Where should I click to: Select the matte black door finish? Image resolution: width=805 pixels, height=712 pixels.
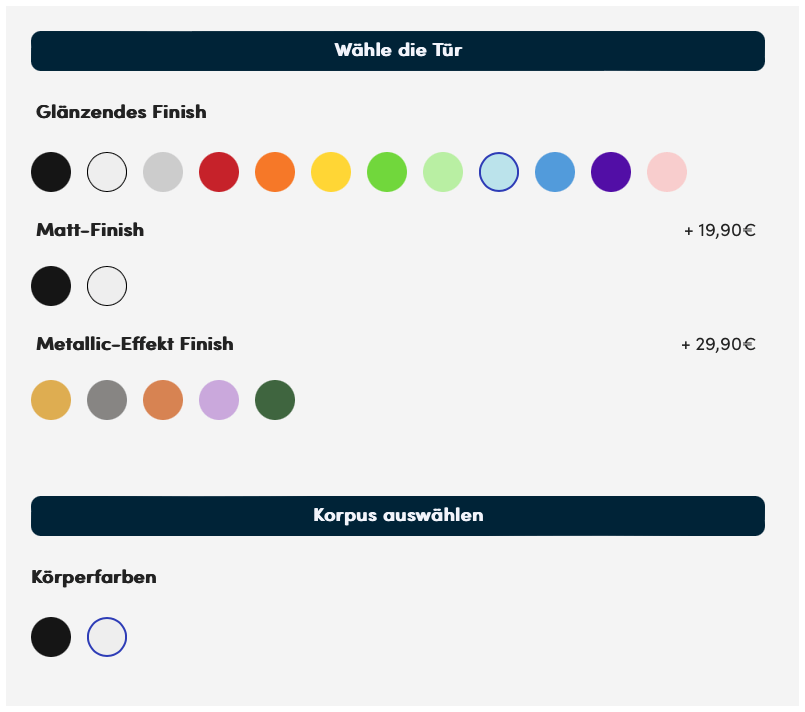click(x=51, y=286)
